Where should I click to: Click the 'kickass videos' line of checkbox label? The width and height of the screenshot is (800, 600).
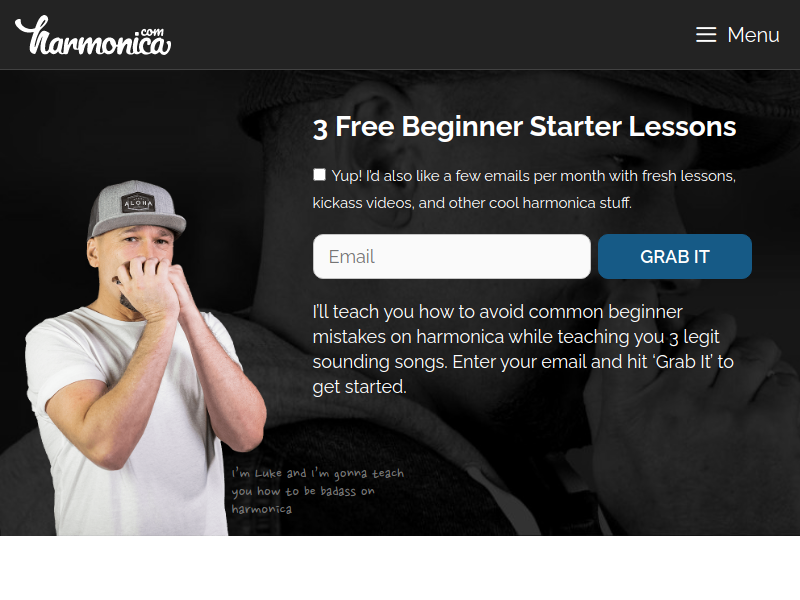pos(472,203)
